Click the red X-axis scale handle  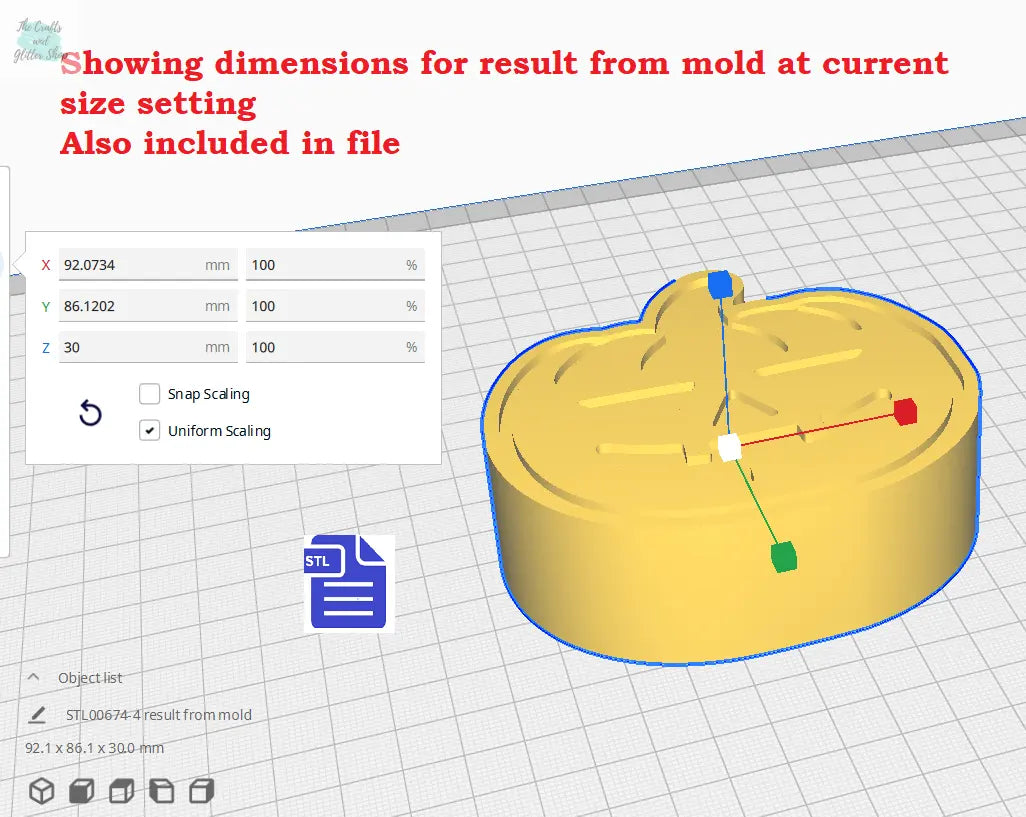[905, 411]
